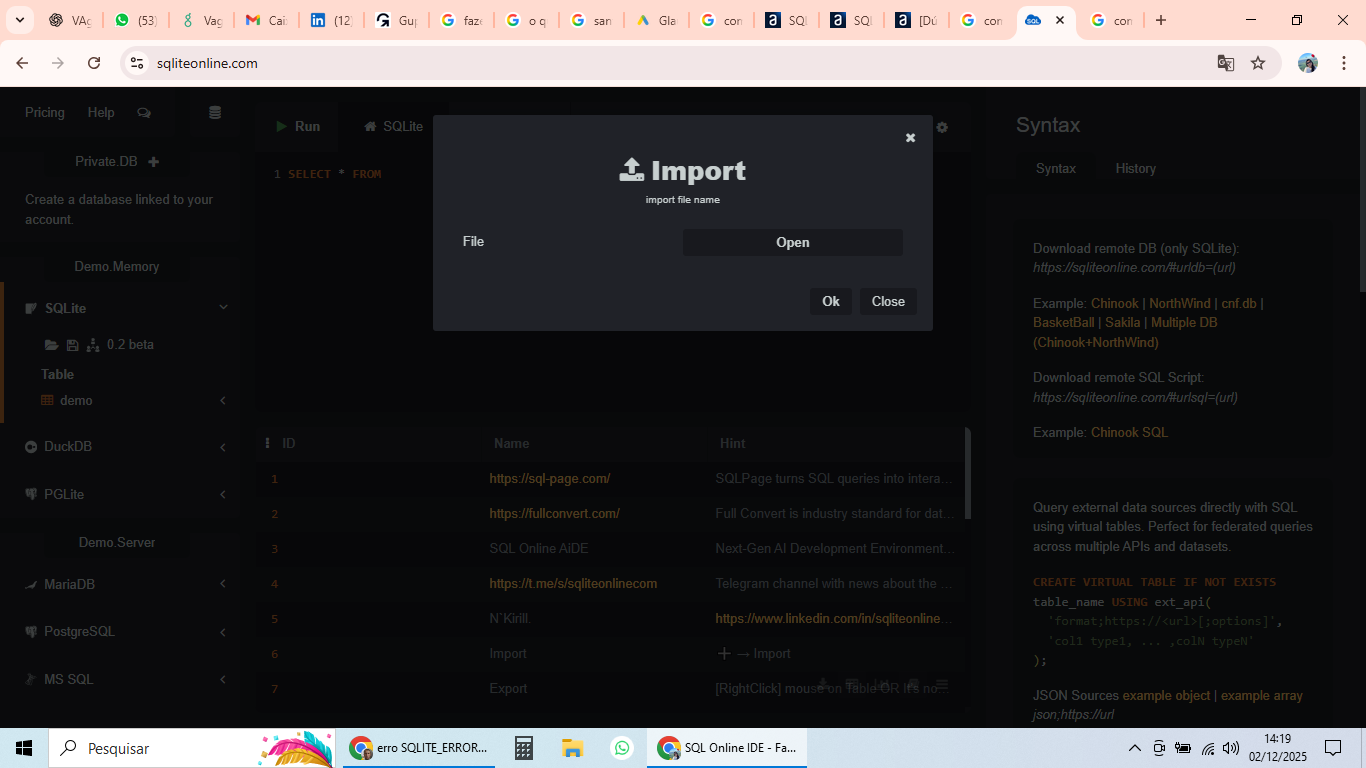Open the Pricing page link
Image resolution: width=1366 pixels, height=768 pixels.
45,113
